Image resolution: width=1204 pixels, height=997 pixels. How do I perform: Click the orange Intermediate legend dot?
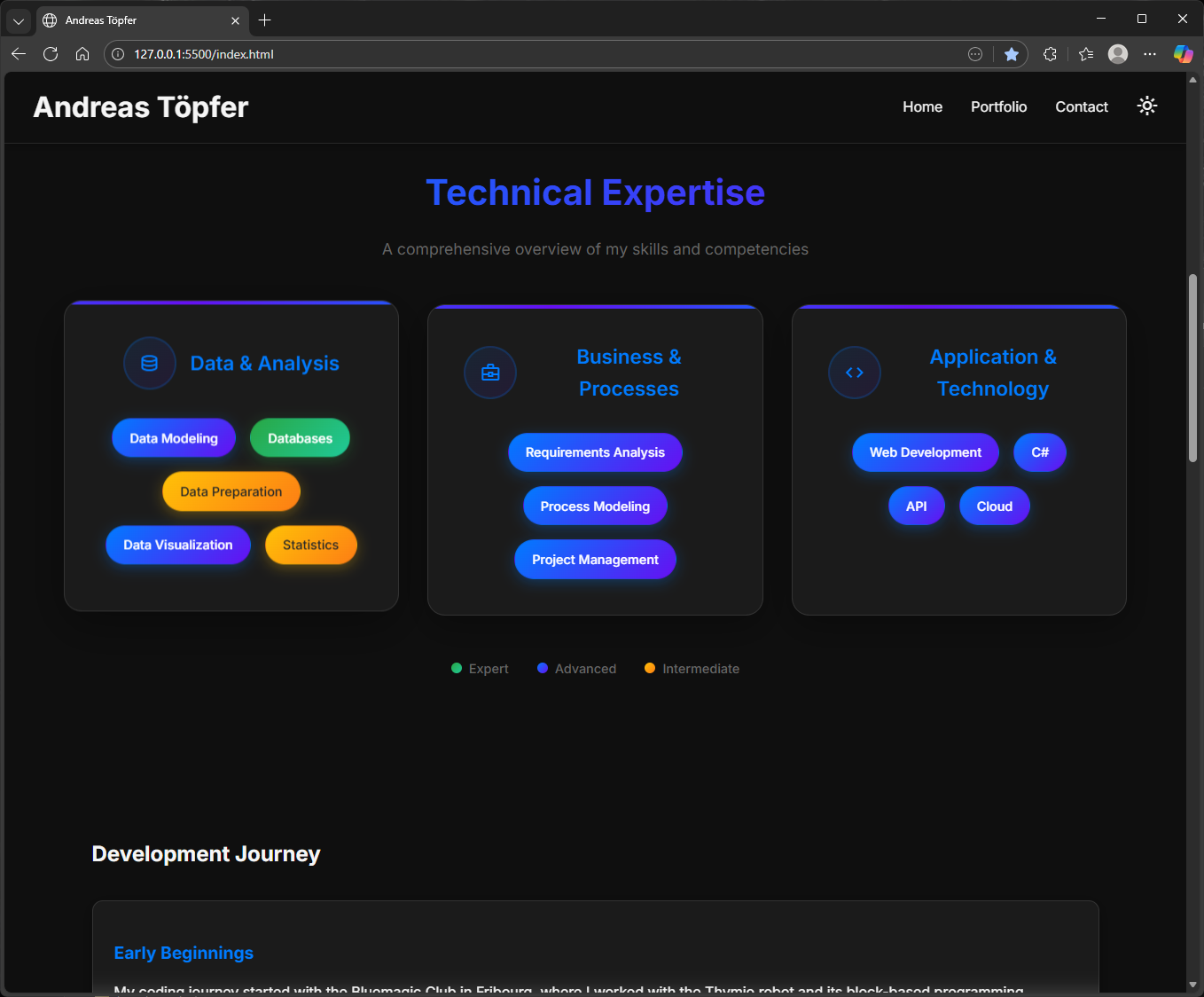[x=650, y=668]
